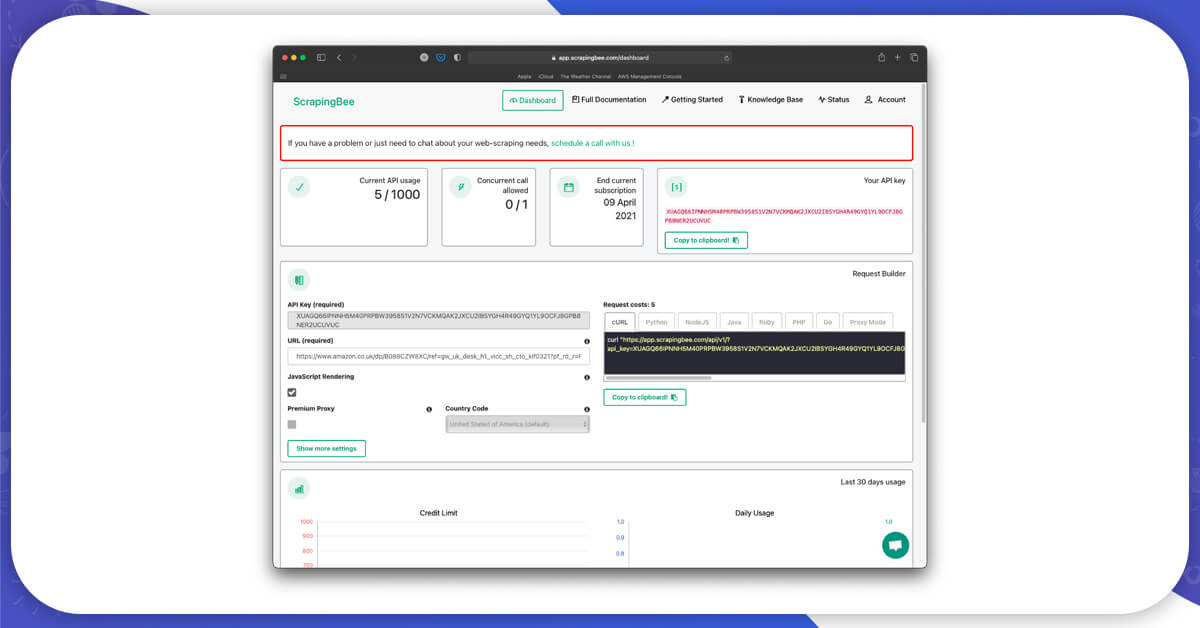Reload the page from address bar

coord(725,58)
